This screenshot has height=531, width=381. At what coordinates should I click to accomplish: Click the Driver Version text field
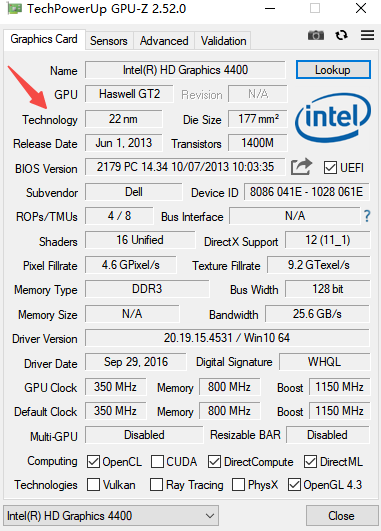(227, 338)
